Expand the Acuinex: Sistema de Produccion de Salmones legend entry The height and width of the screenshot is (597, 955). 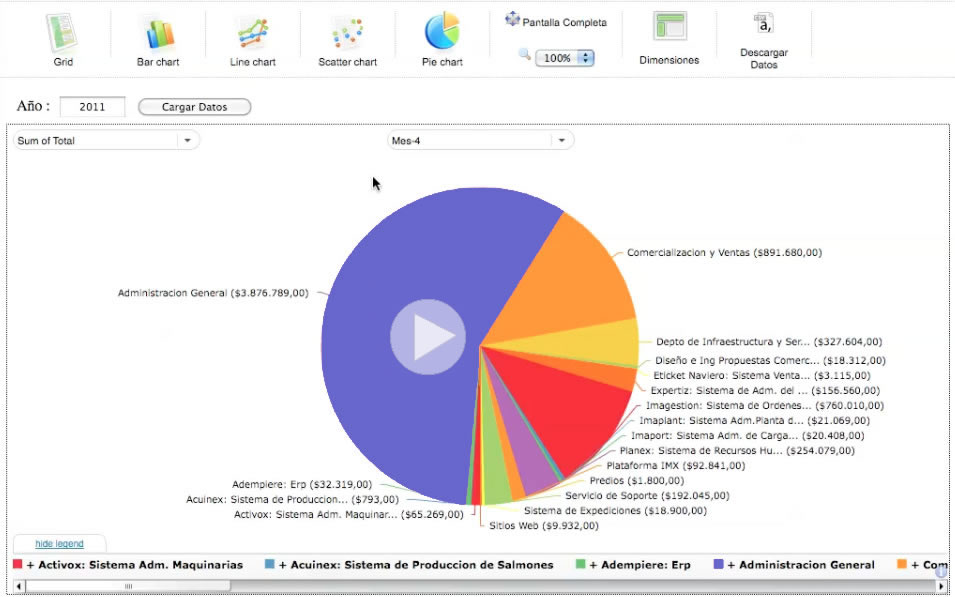click(x=416, y=565)
